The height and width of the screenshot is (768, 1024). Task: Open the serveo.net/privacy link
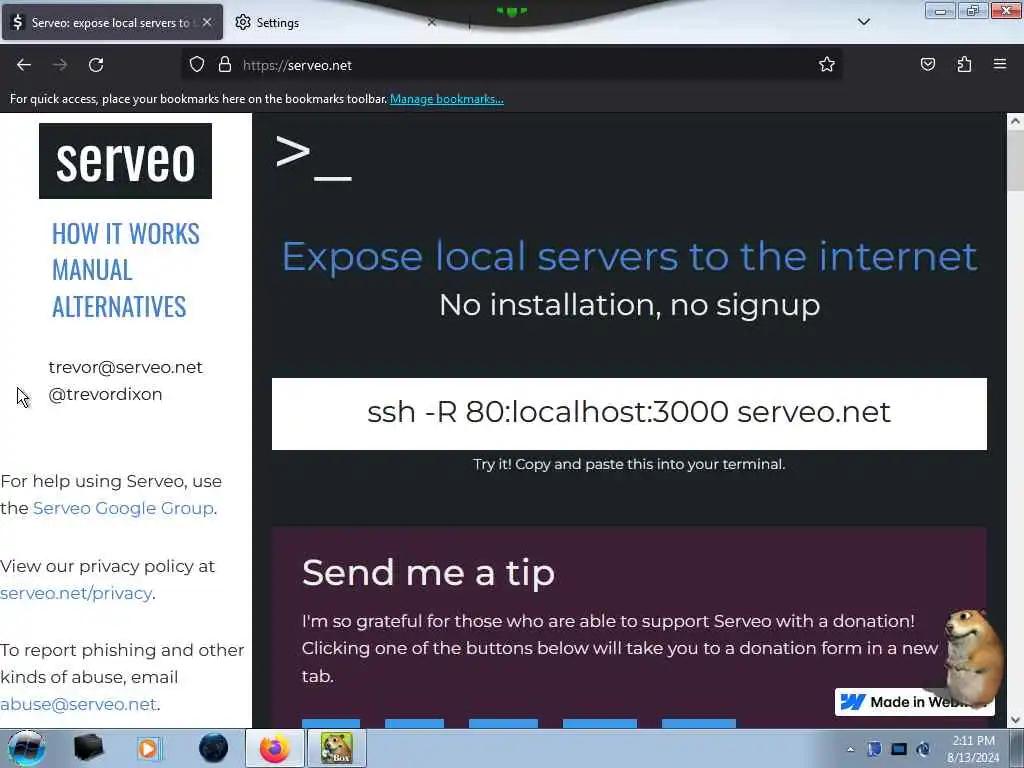coord(76,593)
